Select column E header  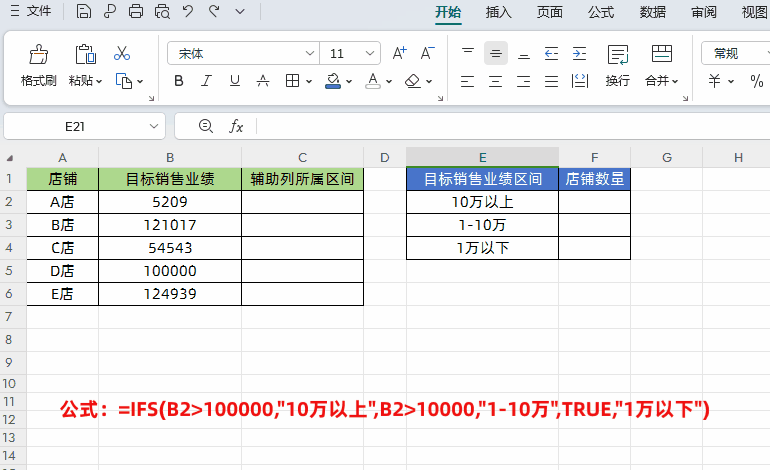(482, 158)
